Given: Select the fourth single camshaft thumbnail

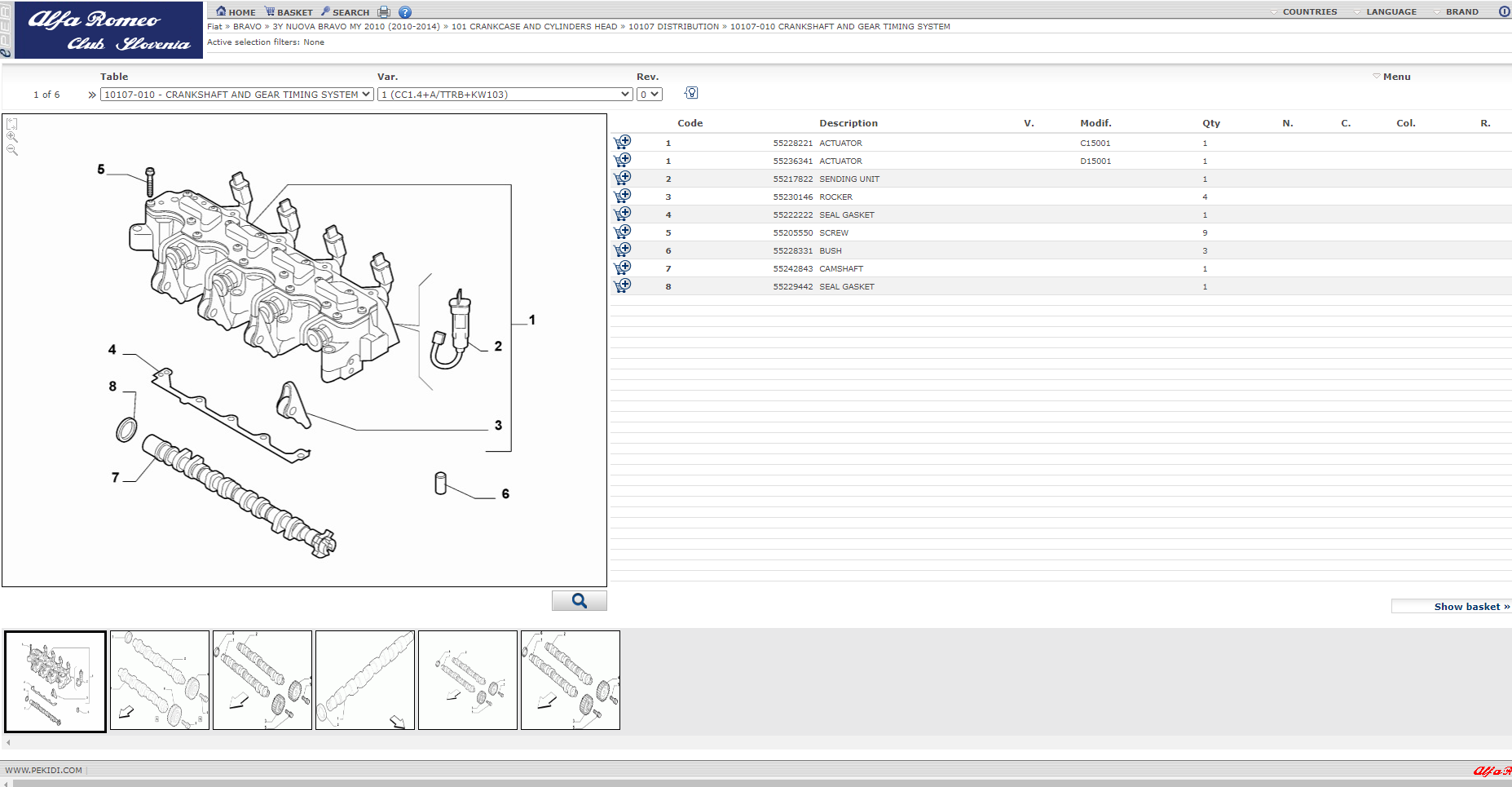Looking at the screenshot, I should click(x=365, y=680).
